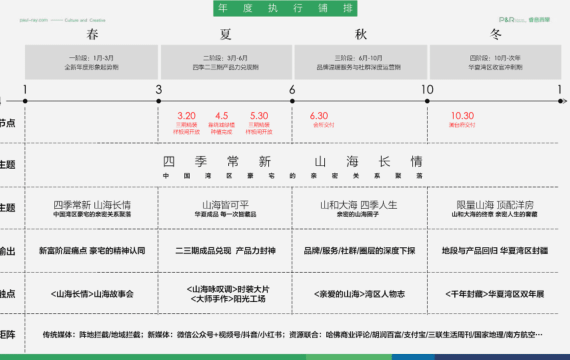570x360 pixels.
Task: Click the red 5.30 milestone date
Action: (x=259, y=116)
